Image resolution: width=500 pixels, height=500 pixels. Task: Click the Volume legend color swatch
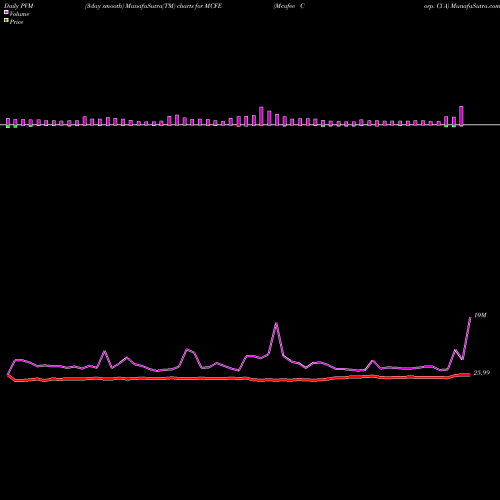tap(6, 12)
